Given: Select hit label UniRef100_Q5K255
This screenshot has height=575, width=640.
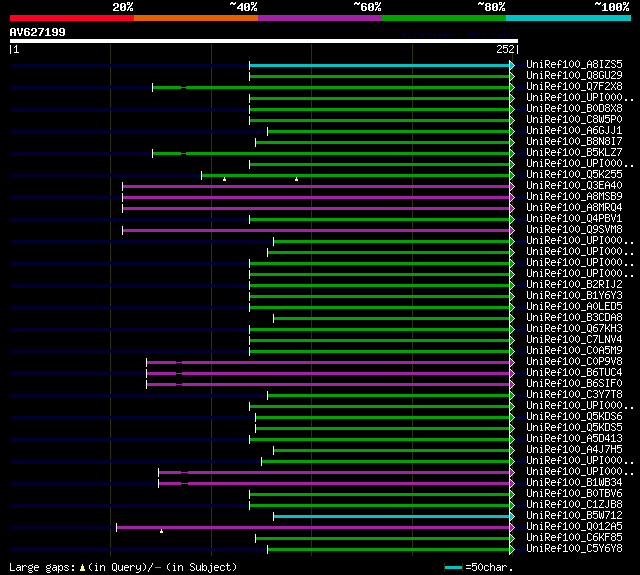Looking at the screenshot, I should 574,175.
